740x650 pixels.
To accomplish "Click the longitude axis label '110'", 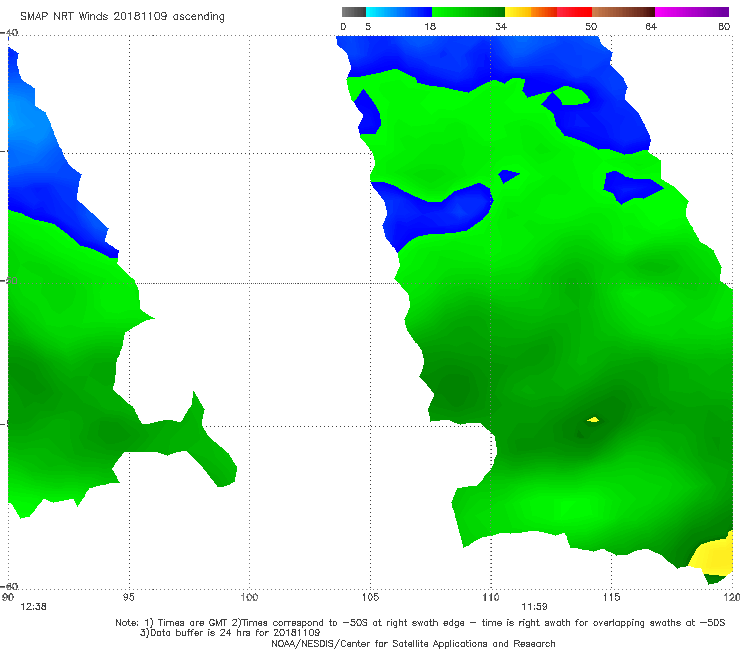I will click(x=491, y=598).
